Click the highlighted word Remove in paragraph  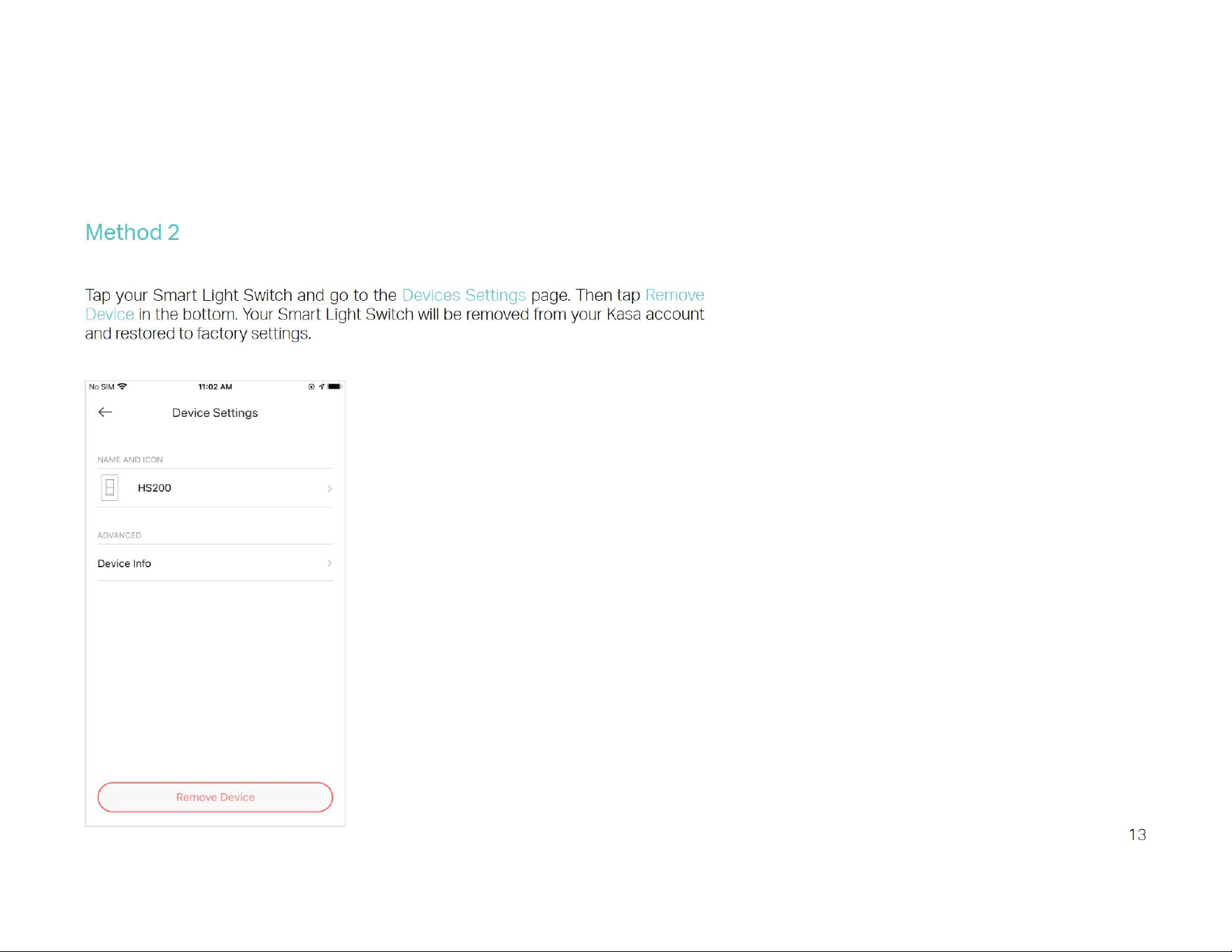point(674,295)
